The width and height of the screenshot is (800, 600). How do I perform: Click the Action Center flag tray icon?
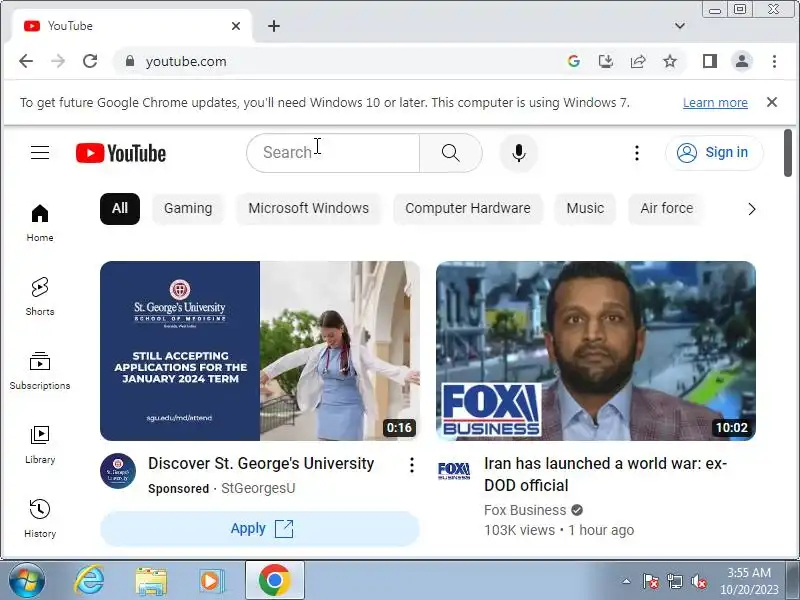(651, 581)
